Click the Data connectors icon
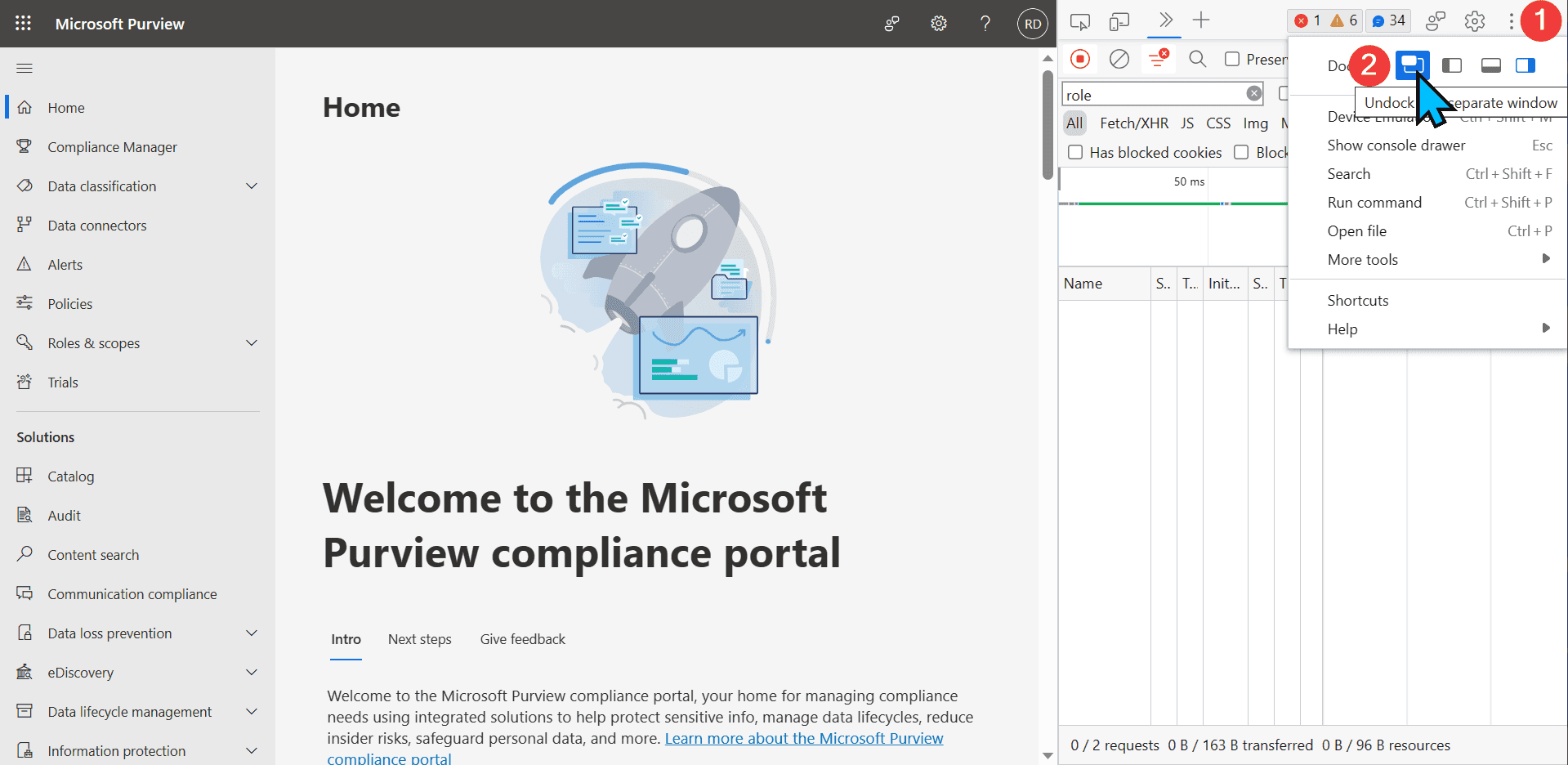Image resolution: width=1568 pixels, height=765 pixels. pyautogui.click(x=25, y=225)
